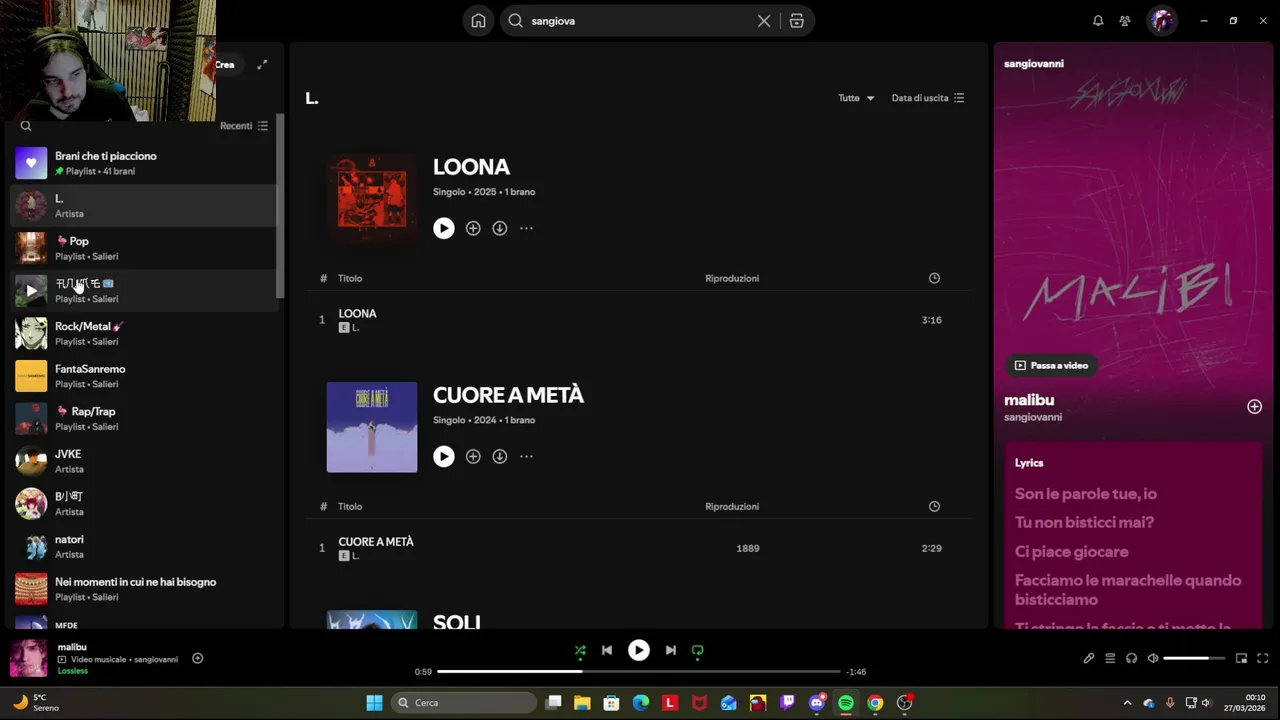Open LOONA album cover
The height and width of the screenshot is (720, 1280).
pos(372,199)
